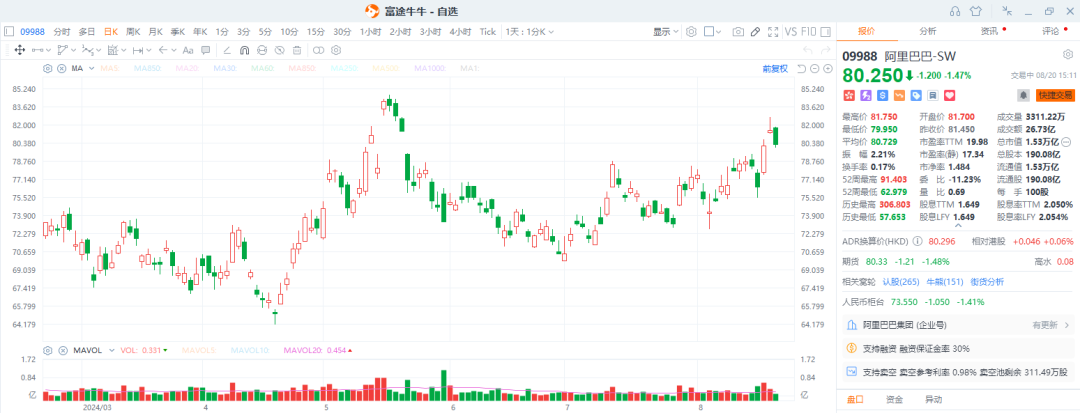The height and width of the screenshot is (413, 1080).
Task: Click the overlapping circles drawing-toolbar icon
Action: 318,50
